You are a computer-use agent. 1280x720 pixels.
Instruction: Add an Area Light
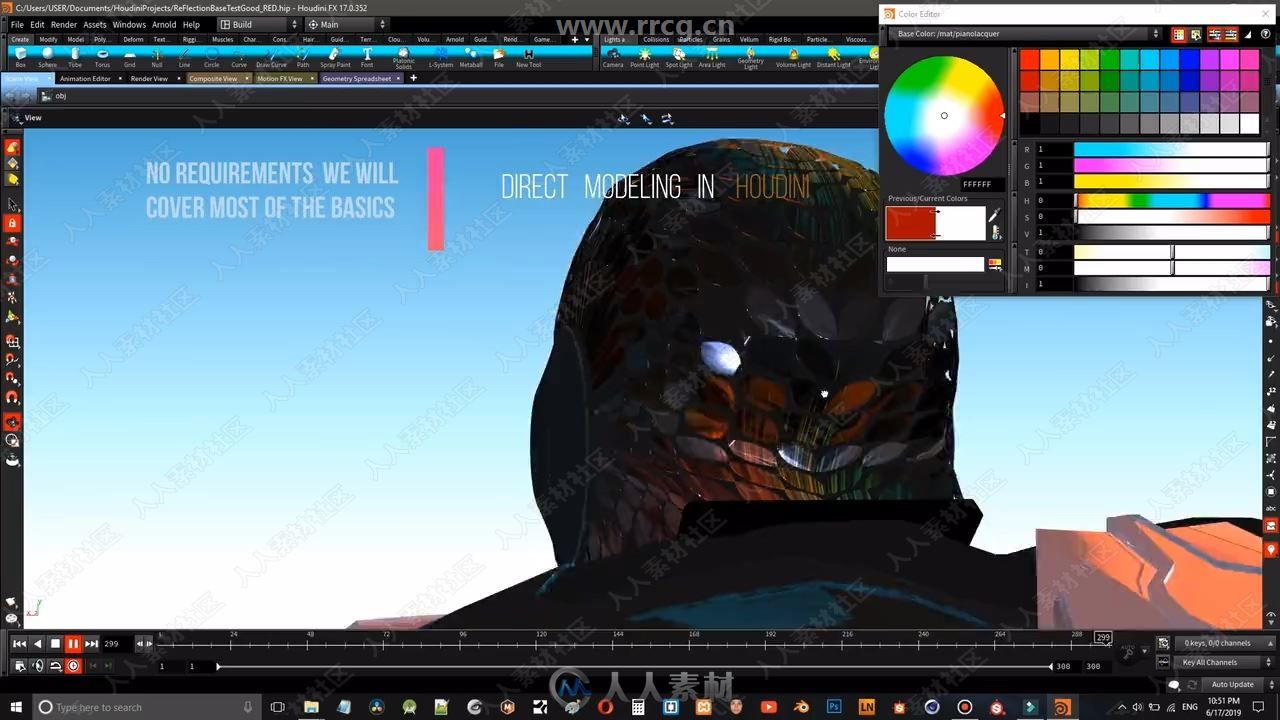point(712,56)
